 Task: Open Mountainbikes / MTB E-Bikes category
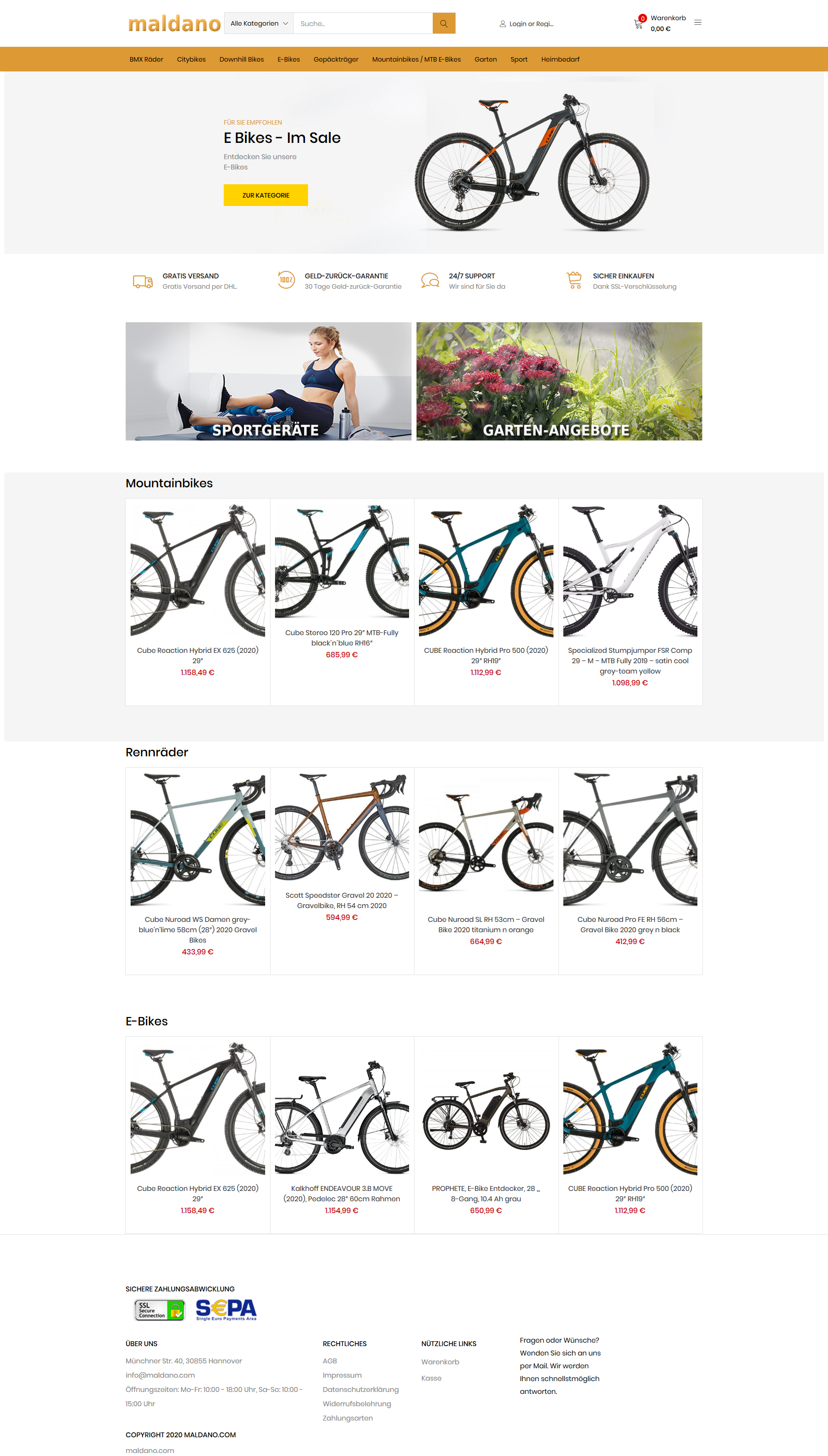tap(416, 59)
